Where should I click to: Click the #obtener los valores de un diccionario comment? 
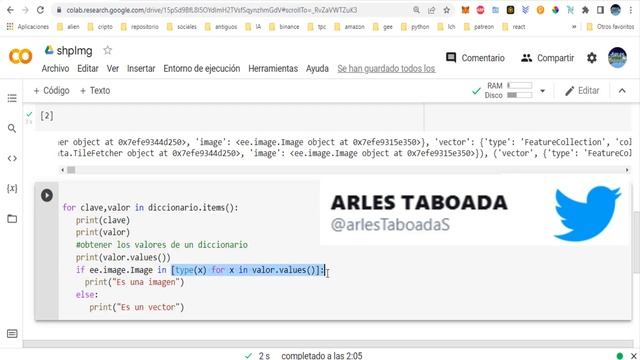pyautogui.click(x=162, y=245)
